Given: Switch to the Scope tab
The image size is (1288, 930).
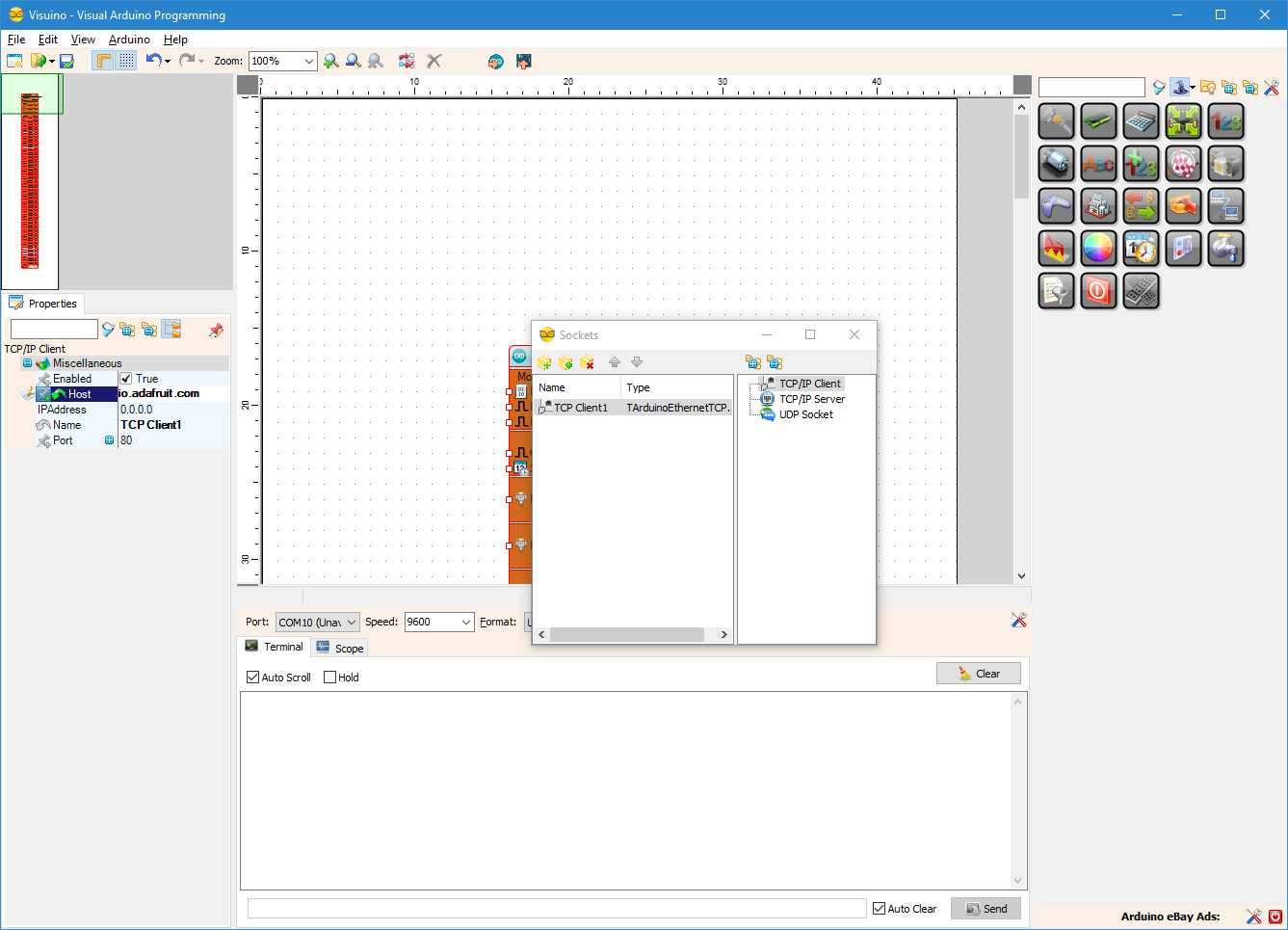Looking at the screenshot, I should click(x=339, y=647).
